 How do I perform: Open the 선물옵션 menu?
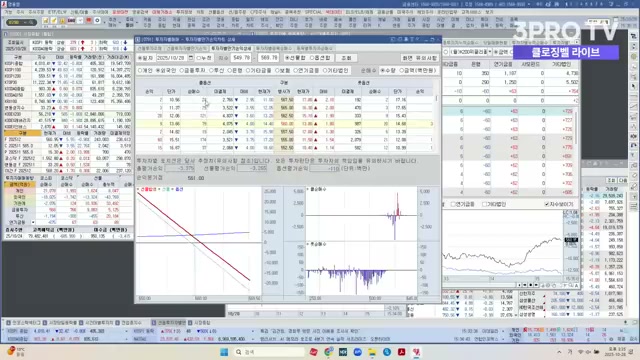point(216,12)
